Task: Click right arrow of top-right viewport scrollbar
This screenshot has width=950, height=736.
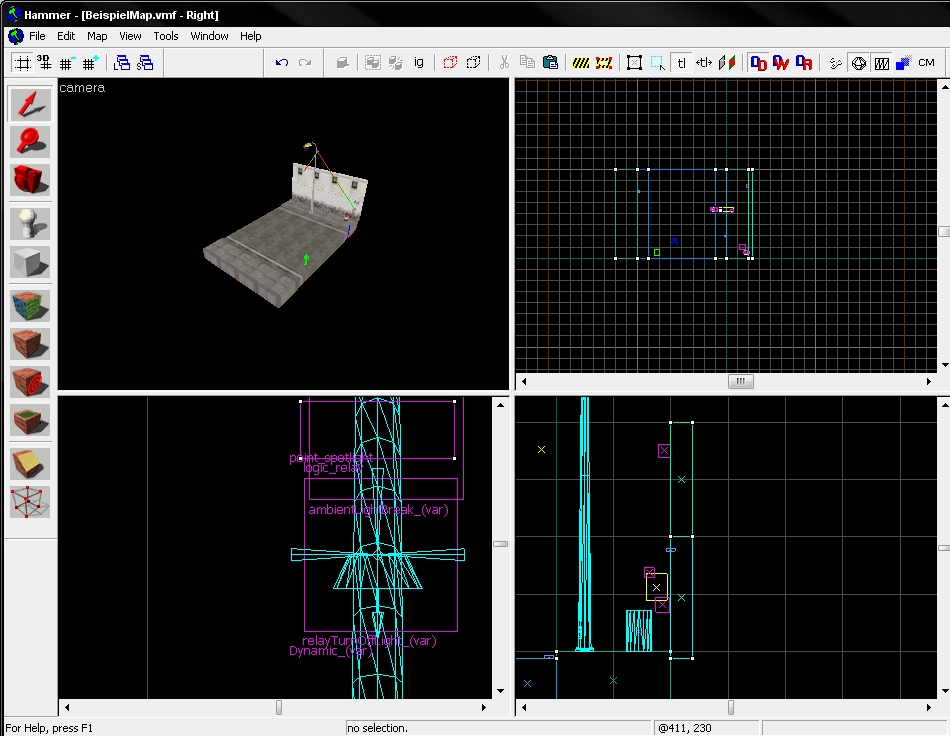Action: [930, 381]
